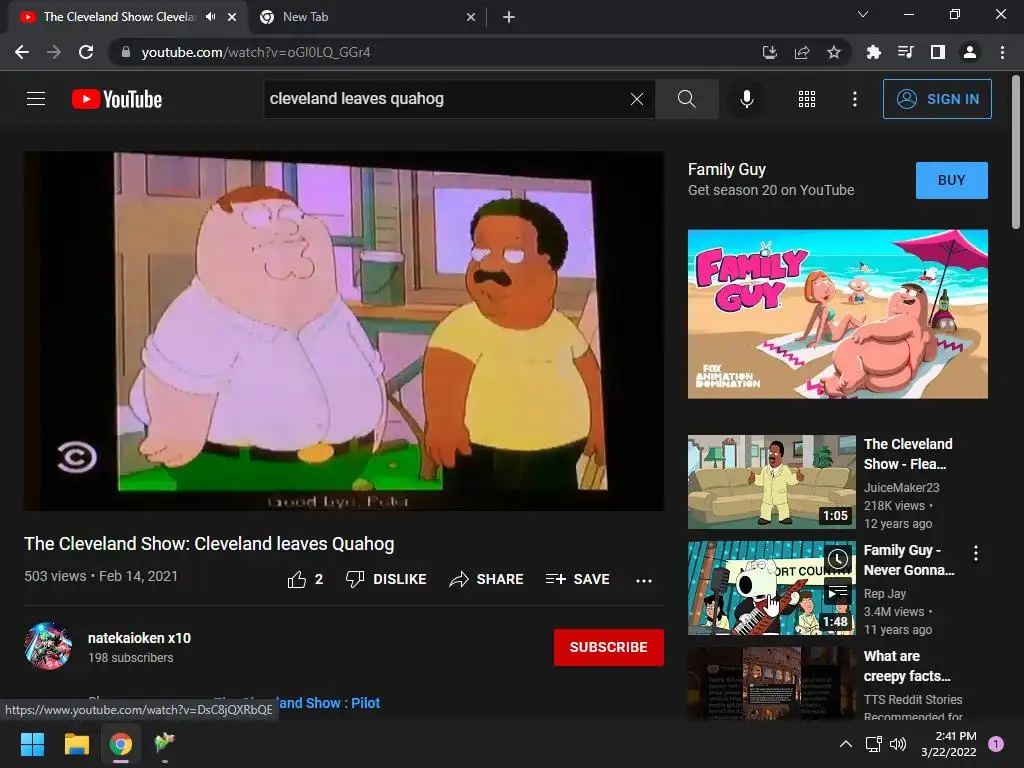Open the media control icon in Chrome toolbar
Image resolution: width=1024 pixels, height=768 pixels.
pos(905,52)
